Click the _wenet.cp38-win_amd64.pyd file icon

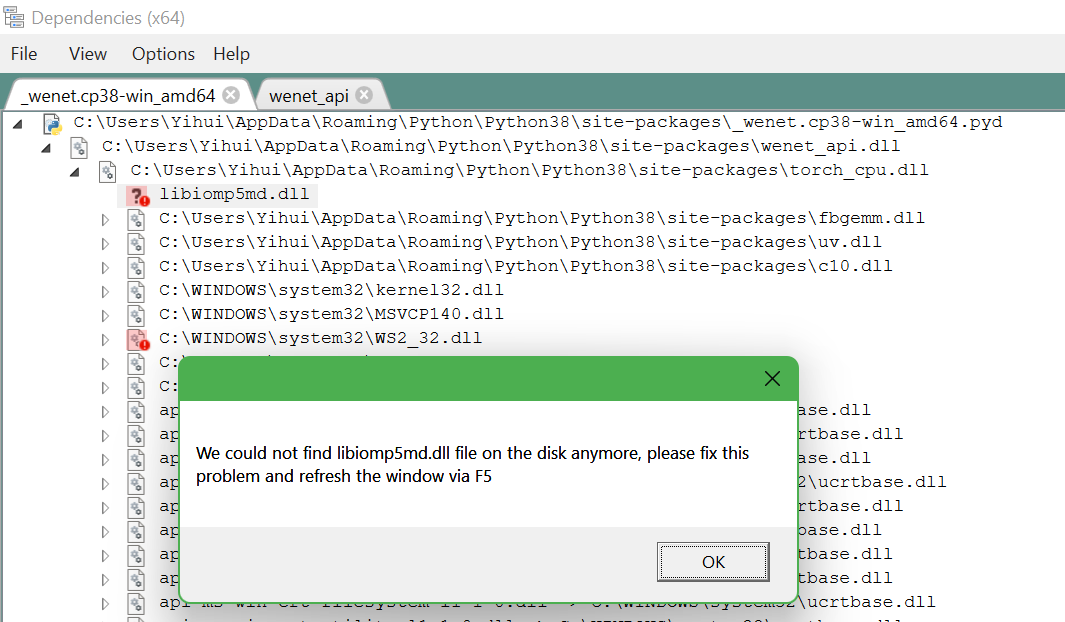(x=53, y=122)
